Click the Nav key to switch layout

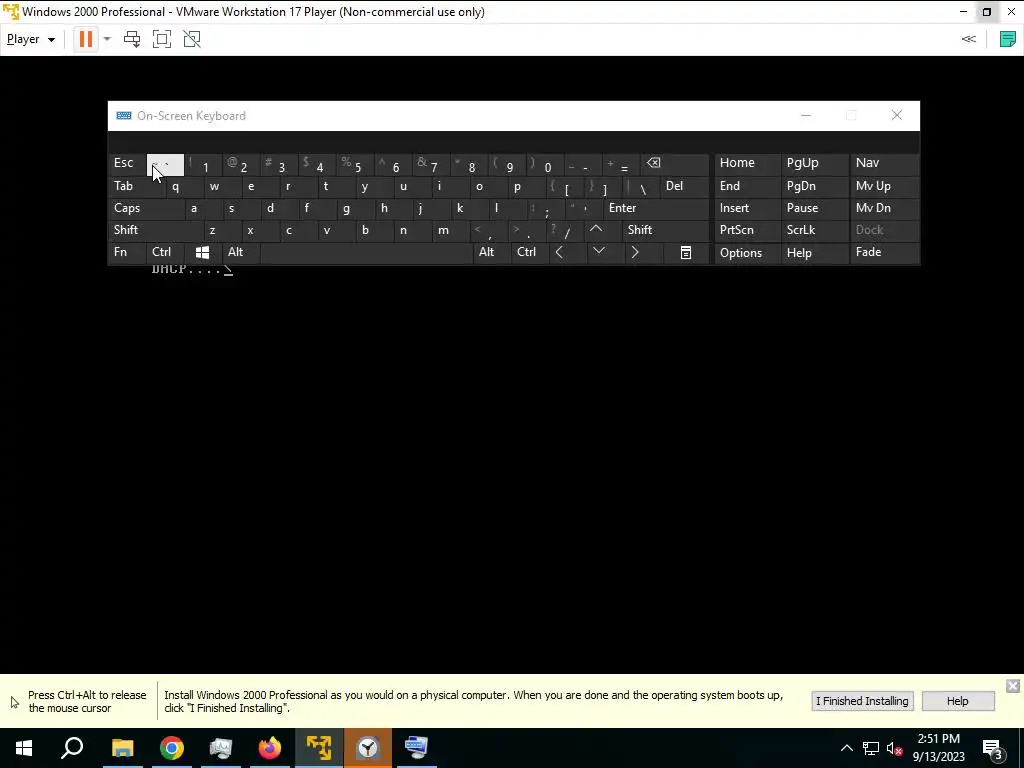(x=884, y=164)
